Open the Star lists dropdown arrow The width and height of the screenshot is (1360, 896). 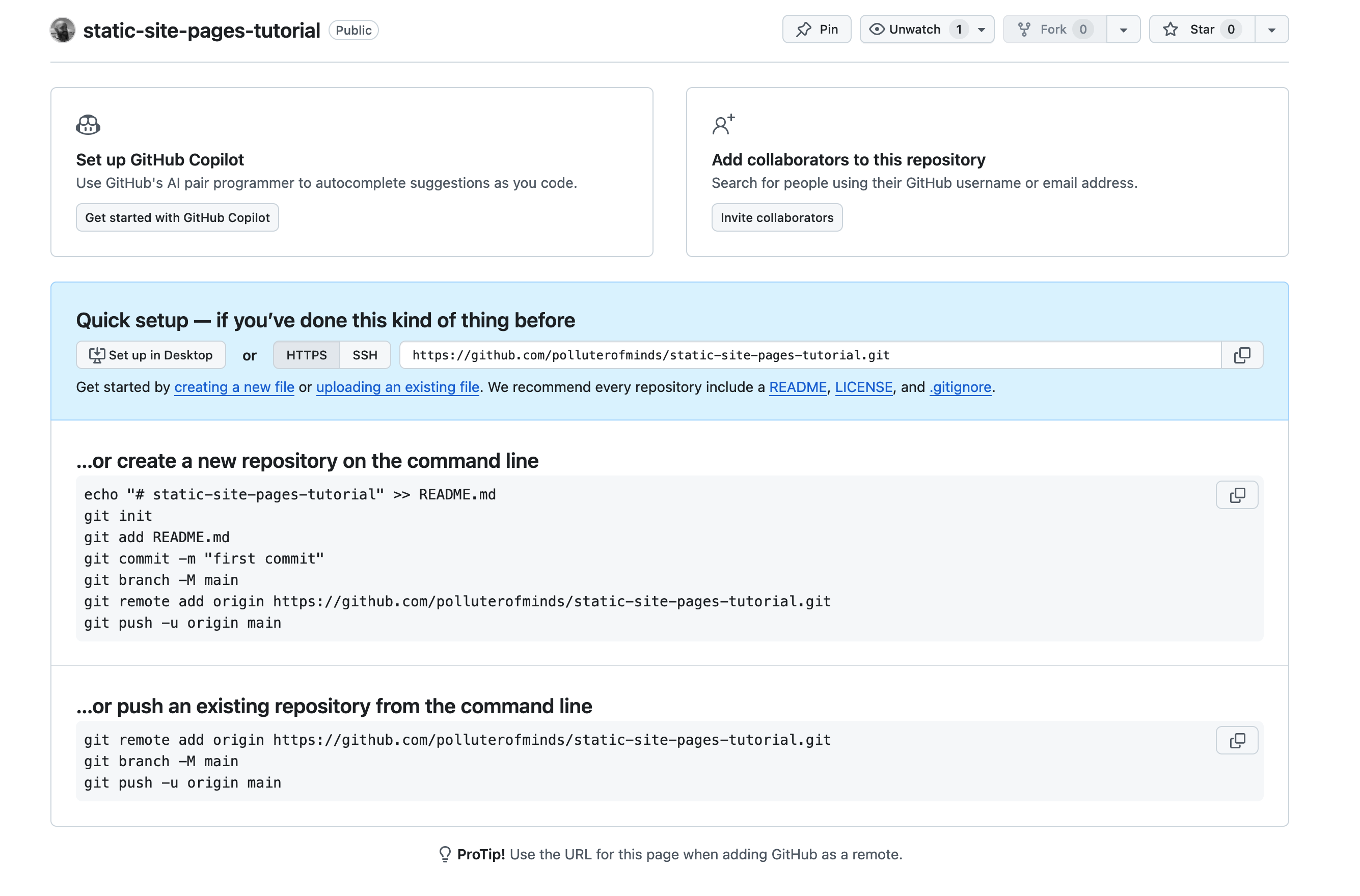coord(1271,30)
